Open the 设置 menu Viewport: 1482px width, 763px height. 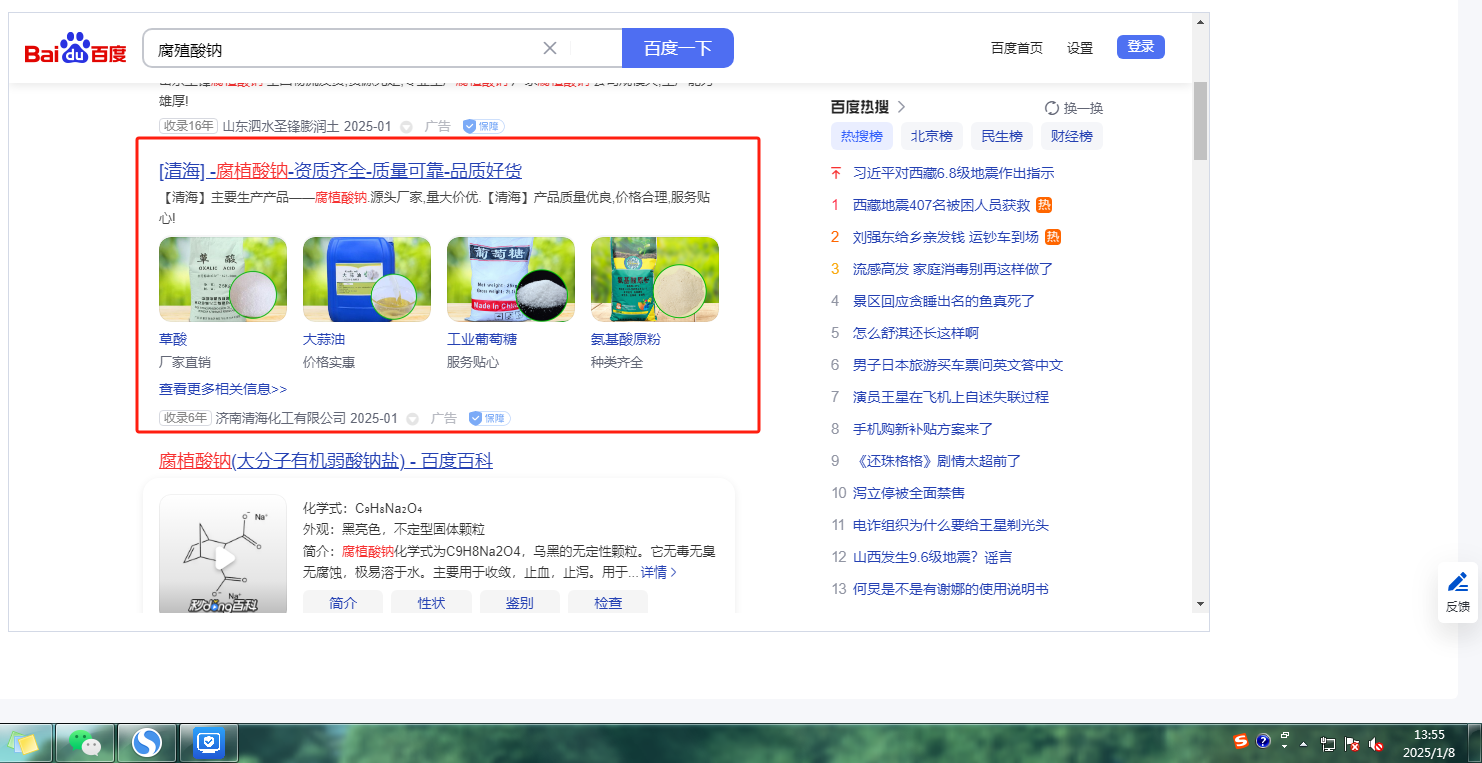(1080, 48)
